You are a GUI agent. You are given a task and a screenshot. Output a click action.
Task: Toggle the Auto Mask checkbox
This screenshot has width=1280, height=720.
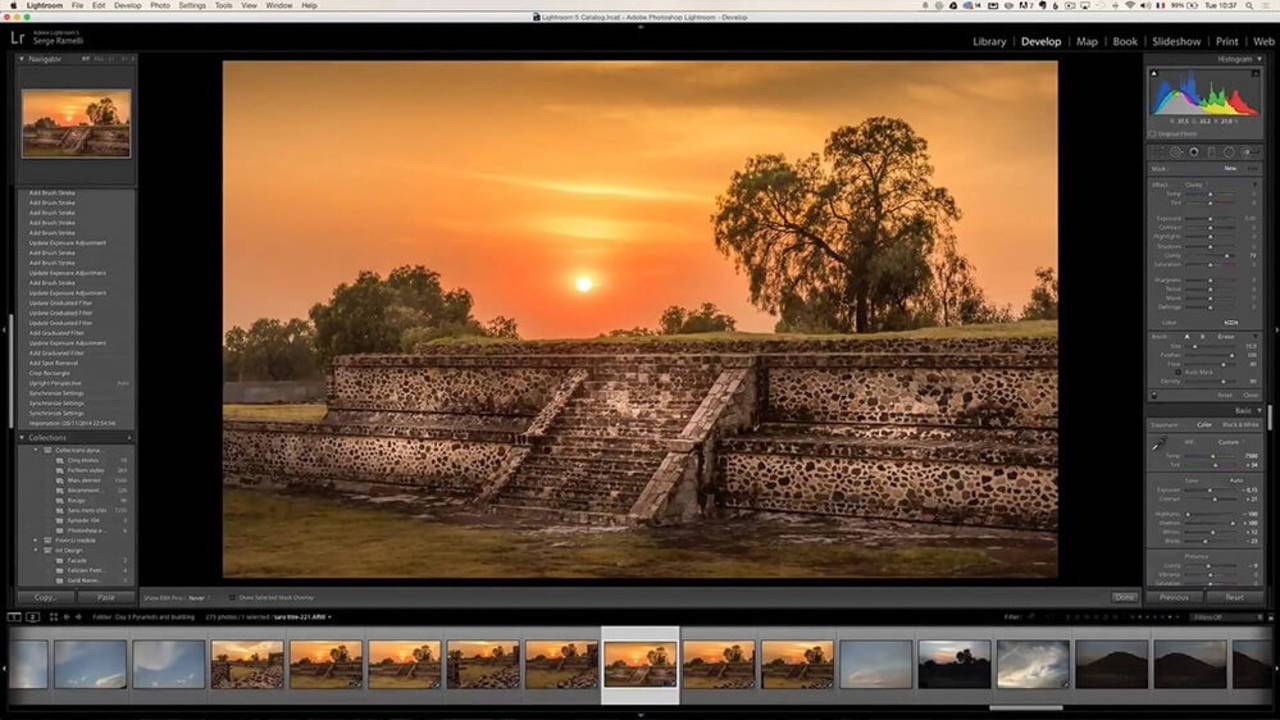(1179, 372)
